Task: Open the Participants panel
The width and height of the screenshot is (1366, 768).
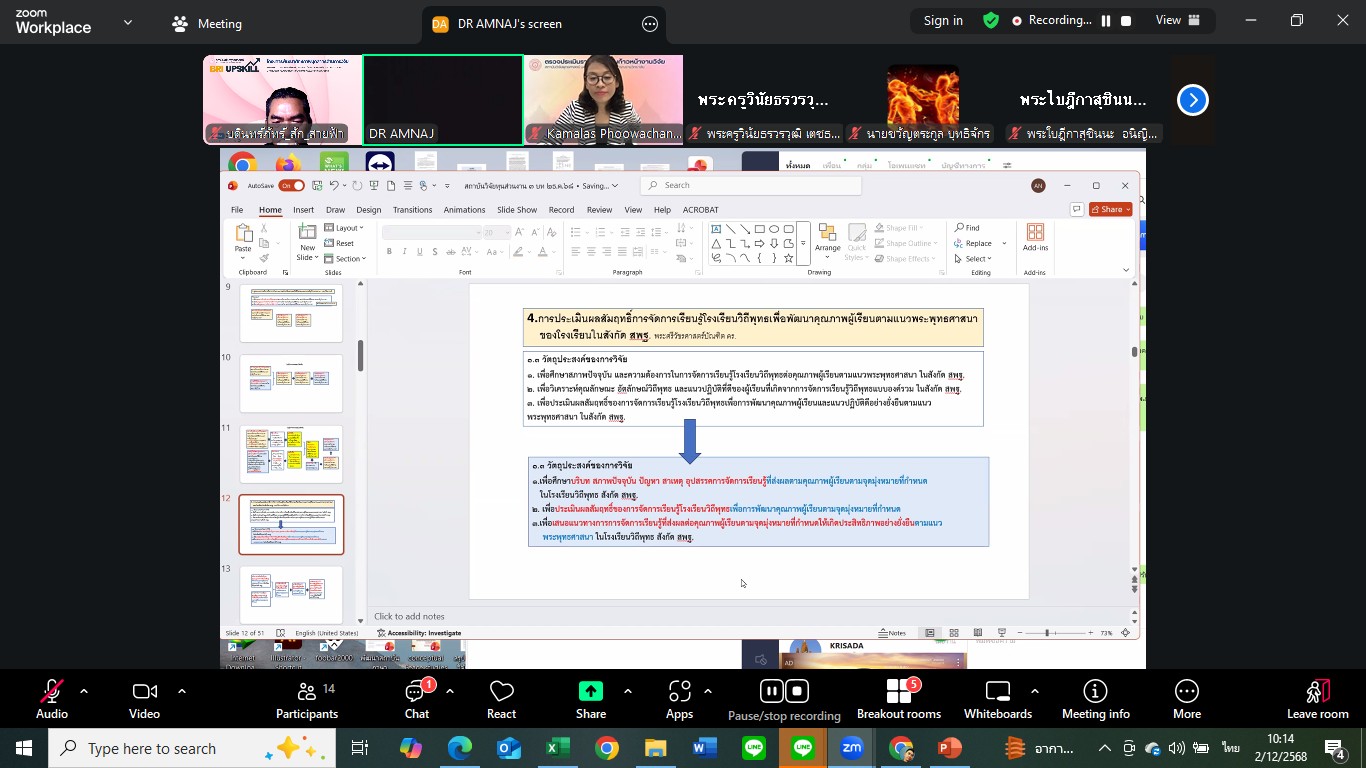Action: 307,698
